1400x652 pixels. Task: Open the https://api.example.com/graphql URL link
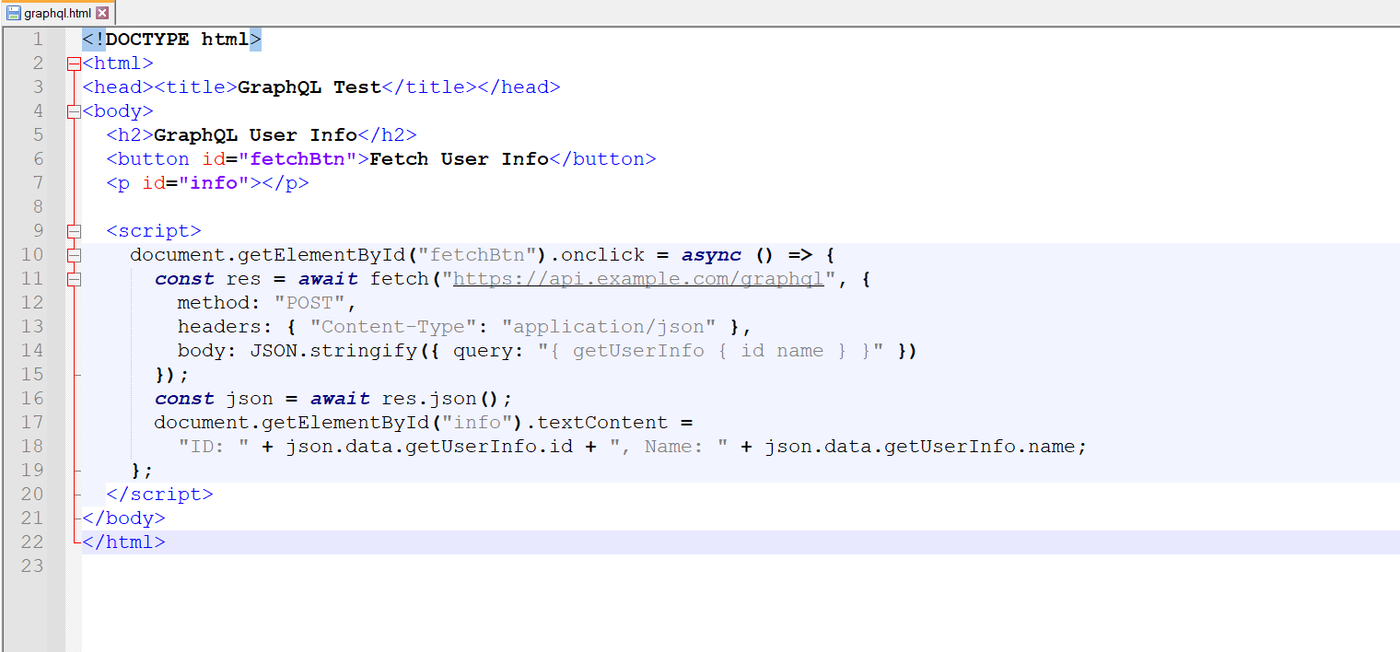pyautogui.click(x=638, y=279)
